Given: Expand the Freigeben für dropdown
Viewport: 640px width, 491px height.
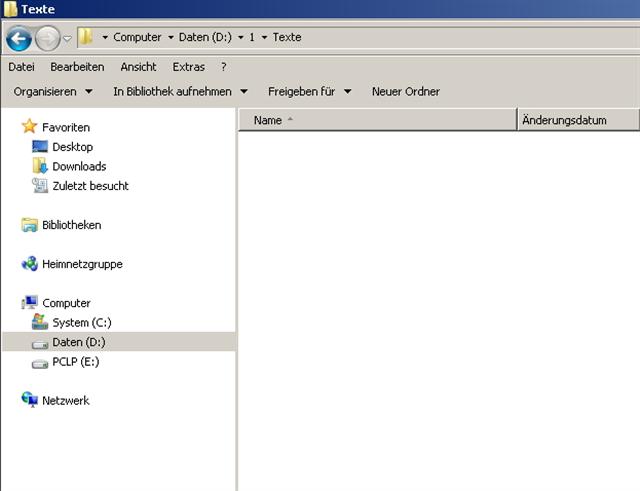Looking at the screenshot, I should pos(309,91).
